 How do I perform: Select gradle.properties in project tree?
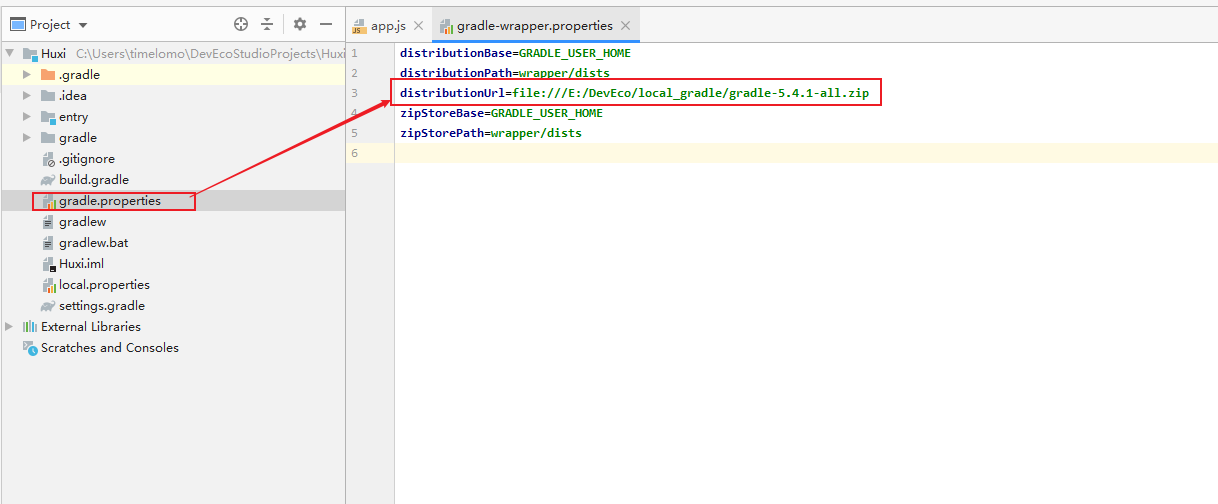click(109, 201)
